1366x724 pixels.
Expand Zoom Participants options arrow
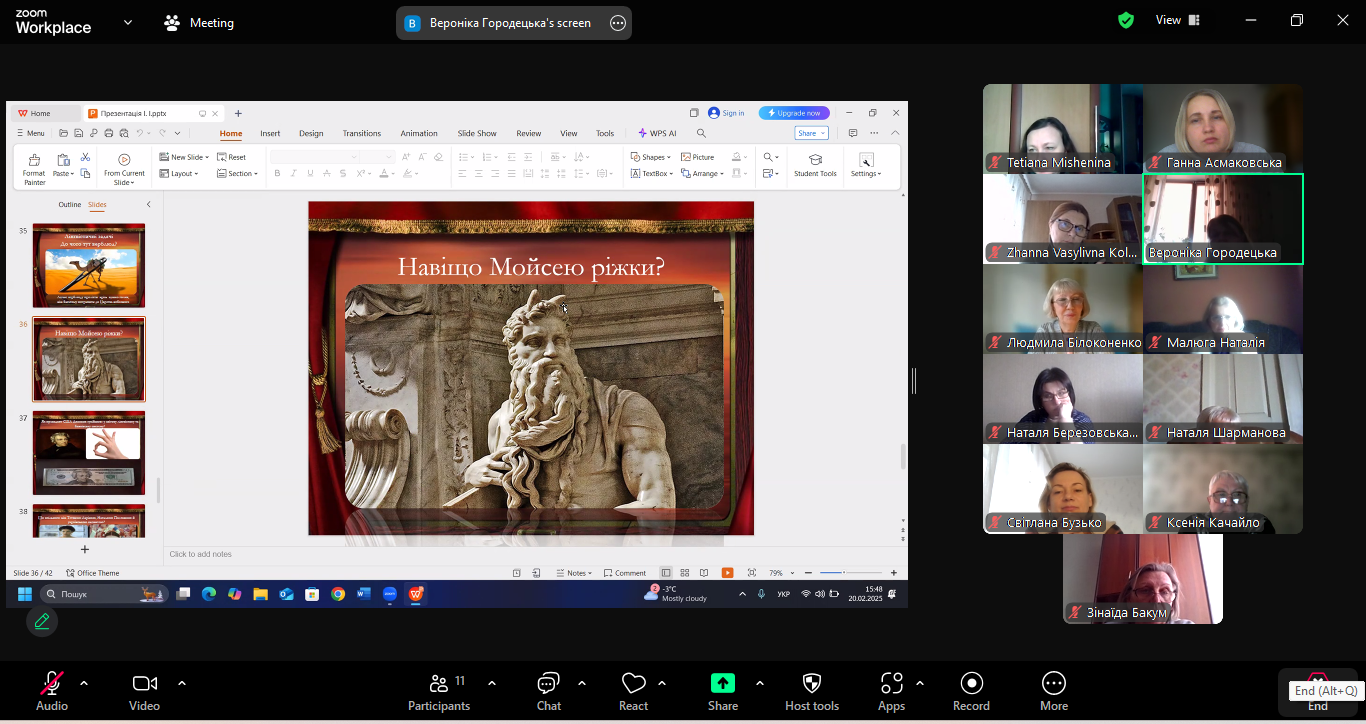click(492, 683)
